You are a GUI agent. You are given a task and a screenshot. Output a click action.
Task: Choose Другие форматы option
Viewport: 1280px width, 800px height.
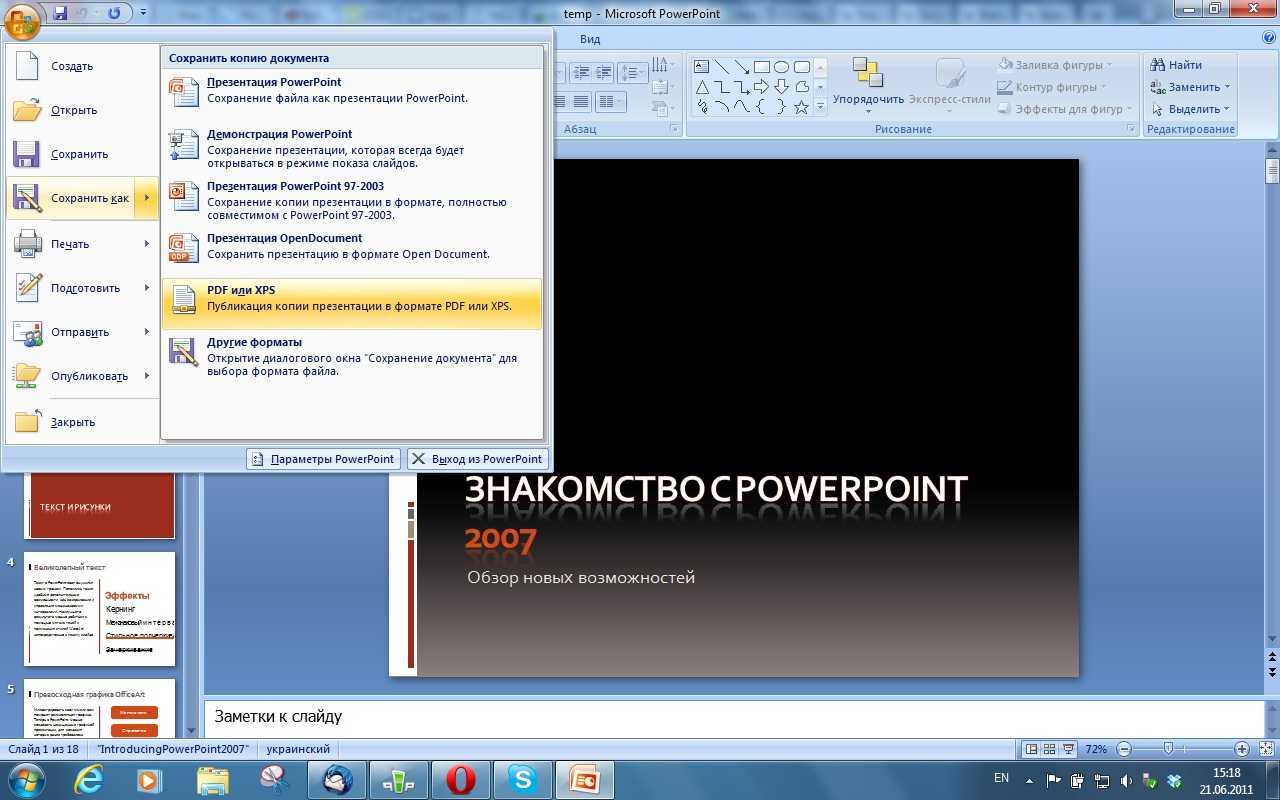click(352, 356)
